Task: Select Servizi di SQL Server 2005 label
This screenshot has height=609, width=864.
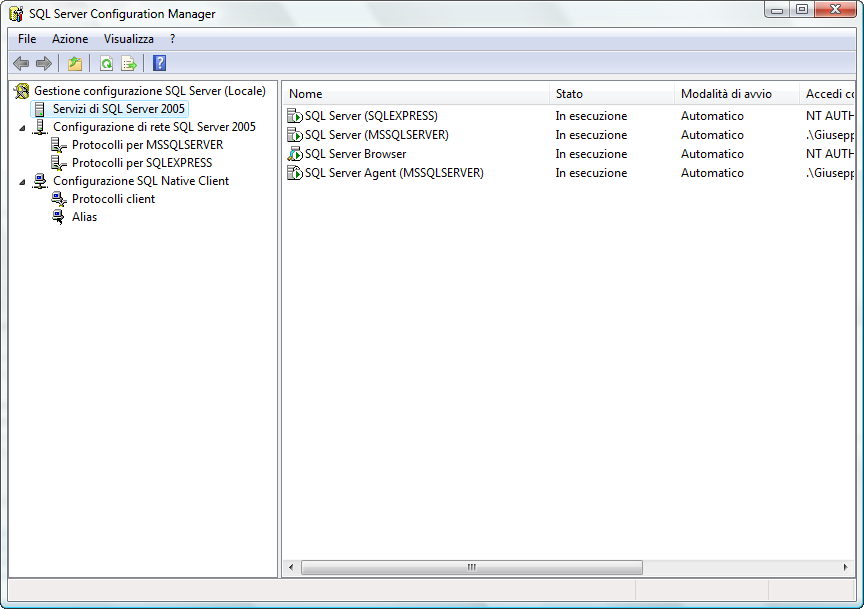Action: pyautogui.click(x=118, y=109)
